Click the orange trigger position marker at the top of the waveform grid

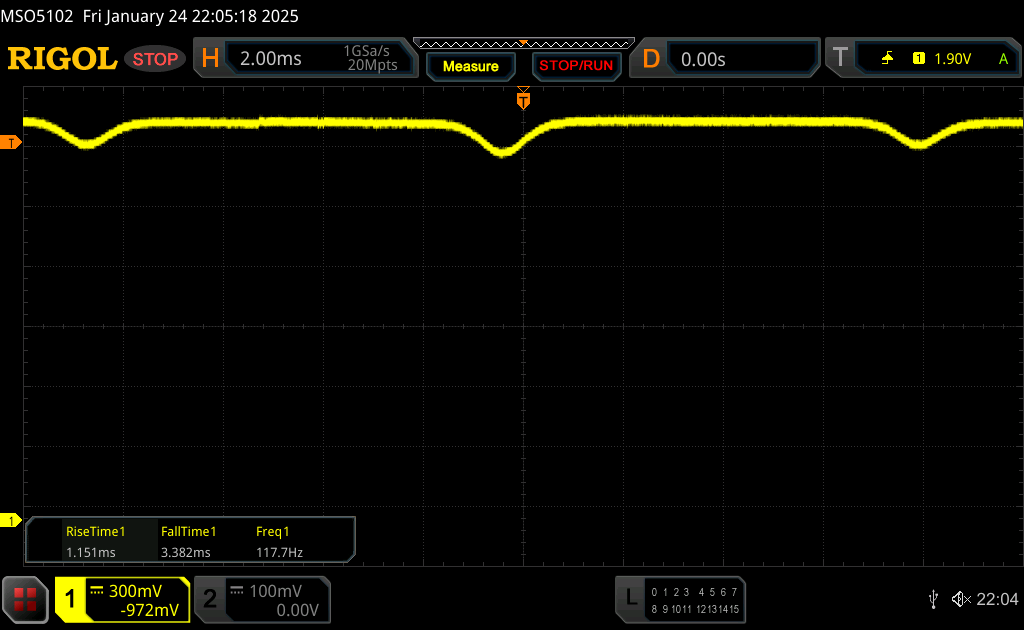coord(523,99)
